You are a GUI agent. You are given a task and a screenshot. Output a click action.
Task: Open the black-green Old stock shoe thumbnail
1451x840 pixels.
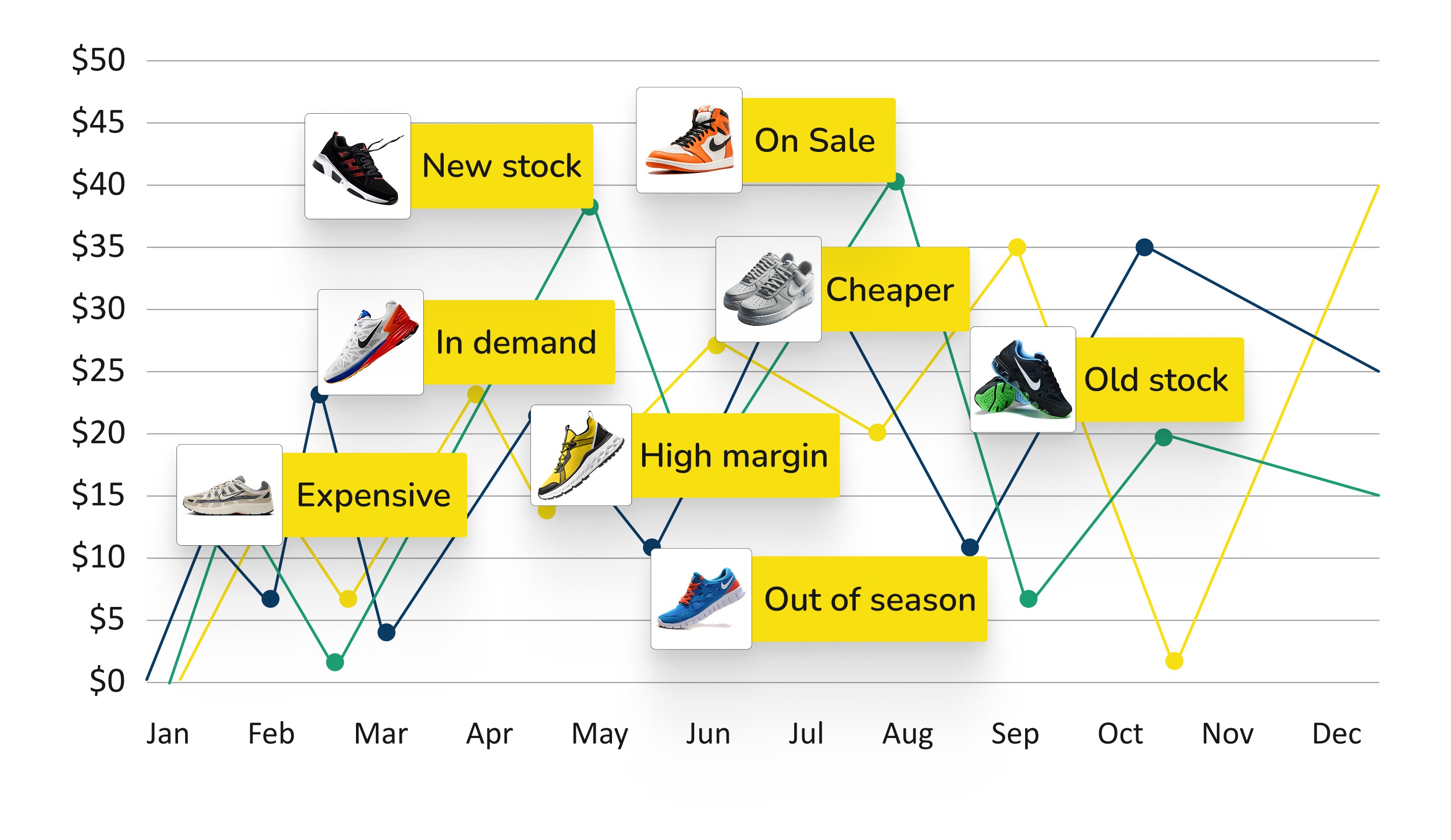pyautogui.click(x=1023, y=380)
